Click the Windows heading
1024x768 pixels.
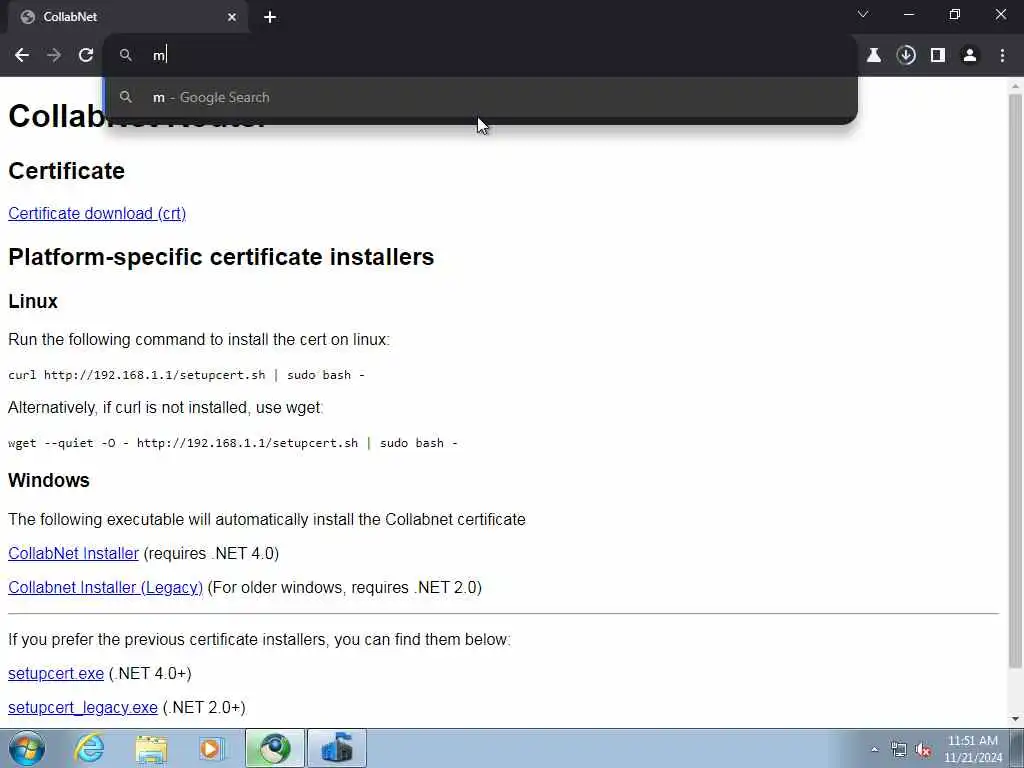pos(48,480)
